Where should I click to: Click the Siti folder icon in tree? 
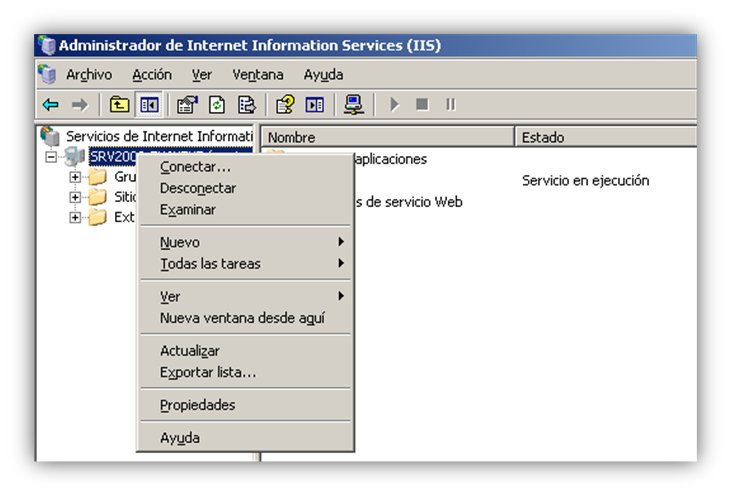tap(97, 197)
